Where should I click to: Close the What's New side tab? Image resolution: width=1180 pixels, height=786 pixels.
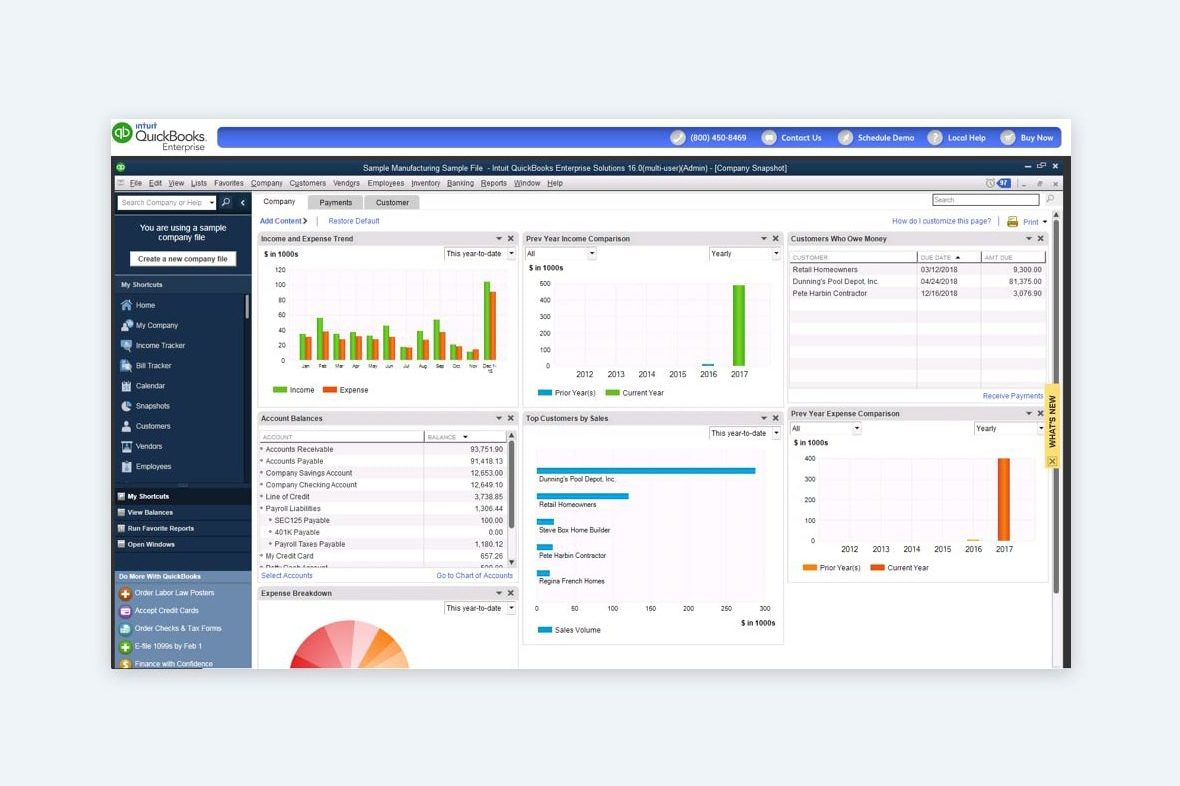[x=1052, y=462]
